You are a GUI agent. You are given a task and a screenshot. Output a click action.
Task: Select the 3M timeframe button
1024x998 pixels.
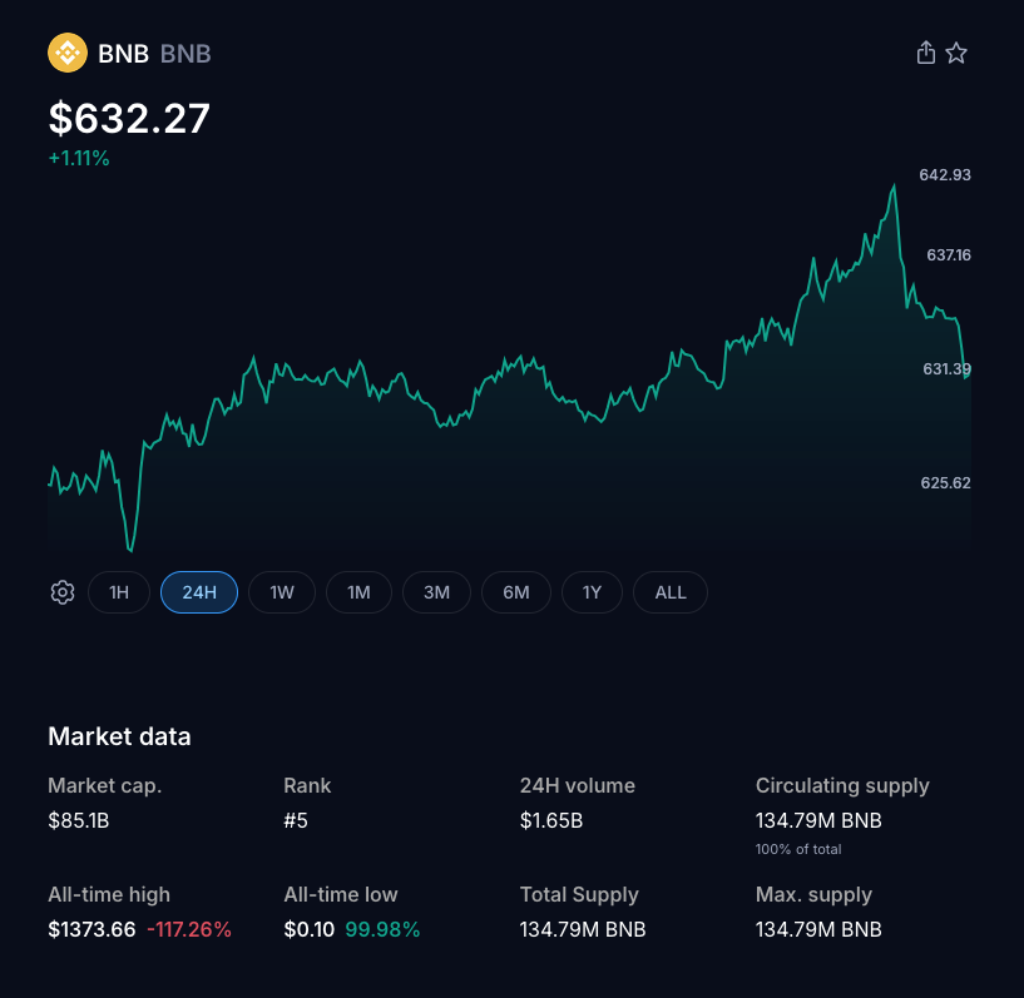[436, 592]
